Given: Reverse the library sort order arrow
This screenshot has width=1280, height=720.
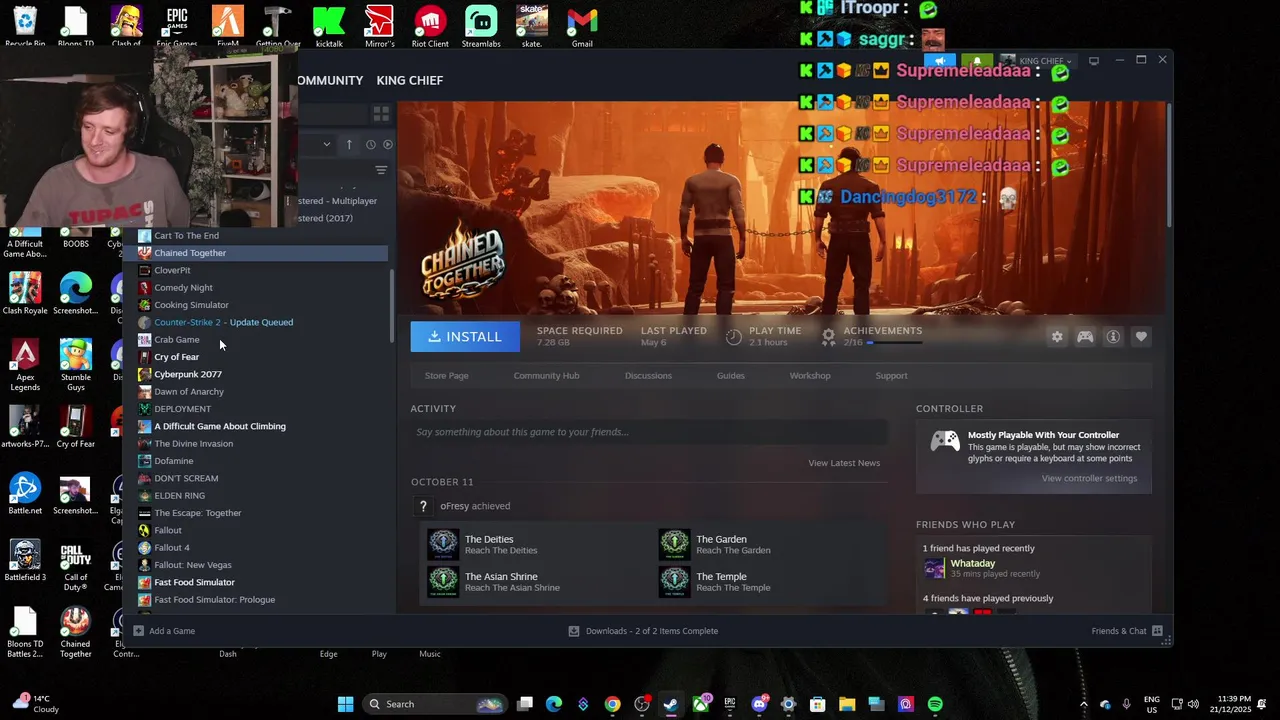Looking at the screenshot, I should point(349,144).
